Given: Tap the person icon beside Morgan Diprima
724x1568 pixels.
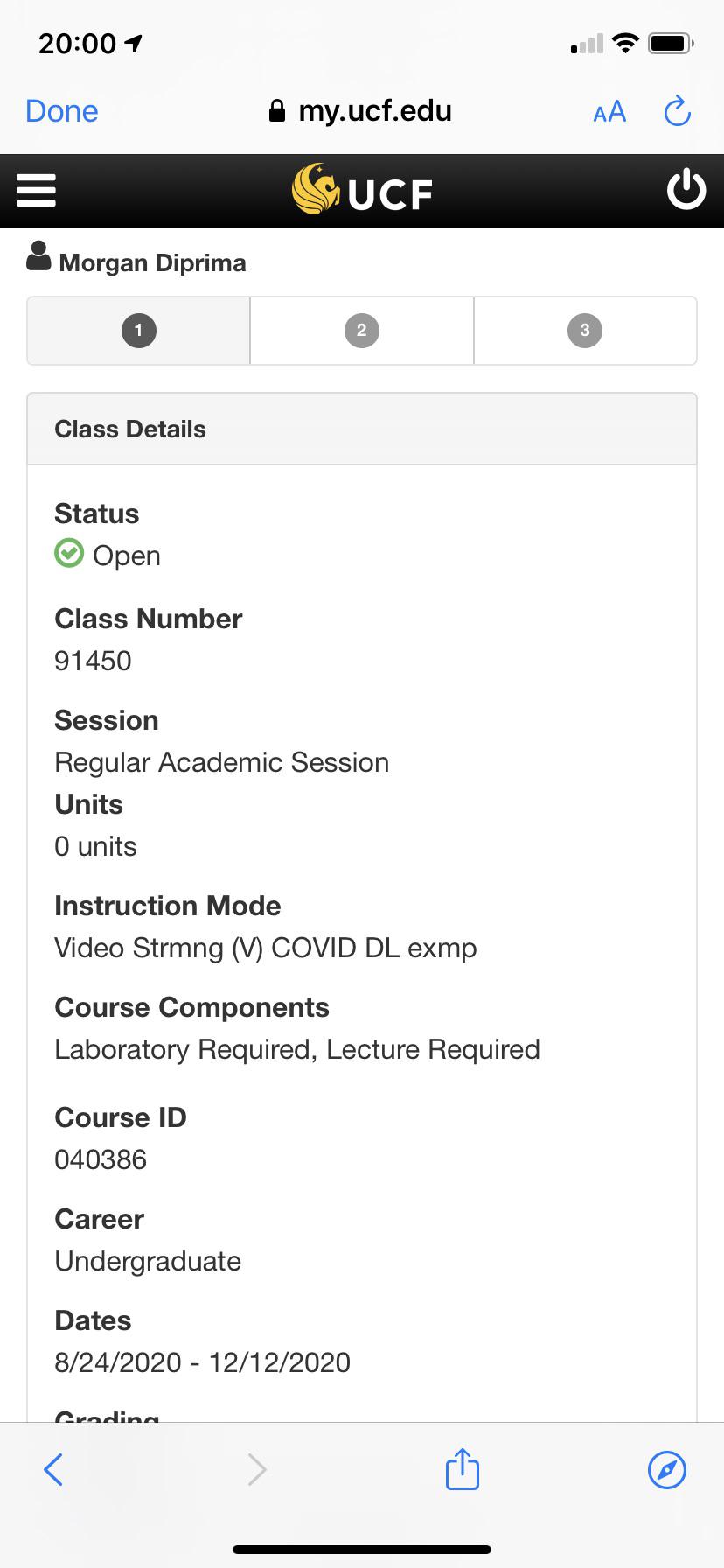Looking at the screenshot, I should (38, 257).
